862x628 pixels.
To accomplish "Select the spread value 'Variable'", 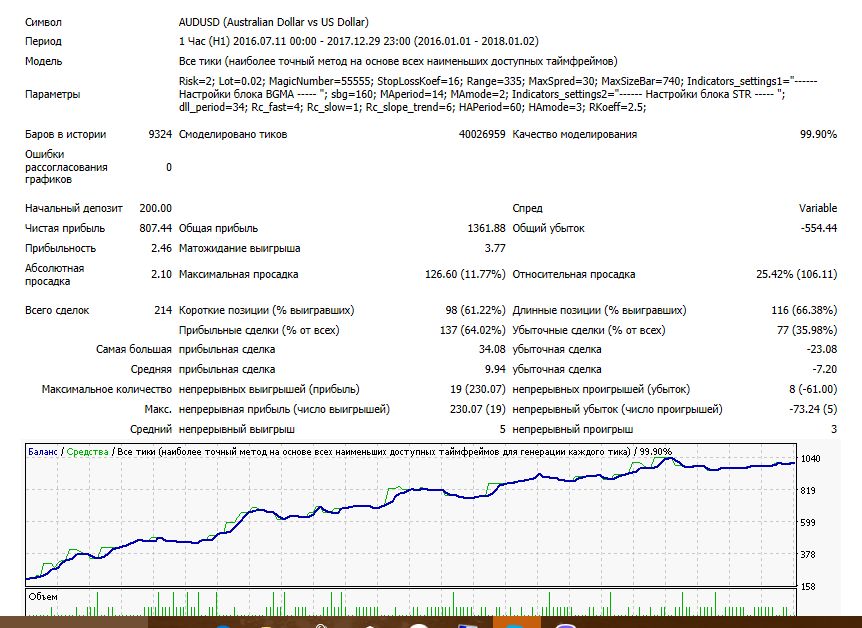I will click(817, 208).
